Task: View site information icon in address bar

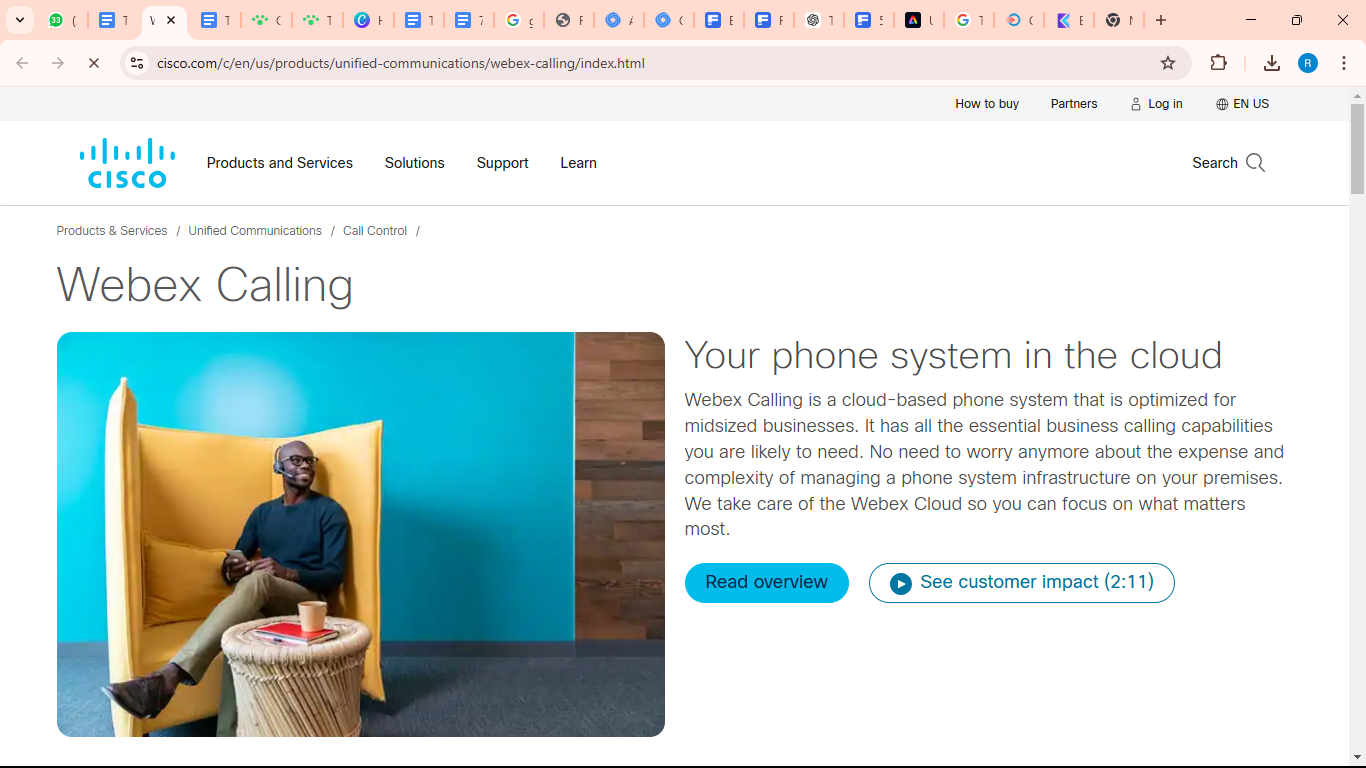Action: (x=137, y=63)
